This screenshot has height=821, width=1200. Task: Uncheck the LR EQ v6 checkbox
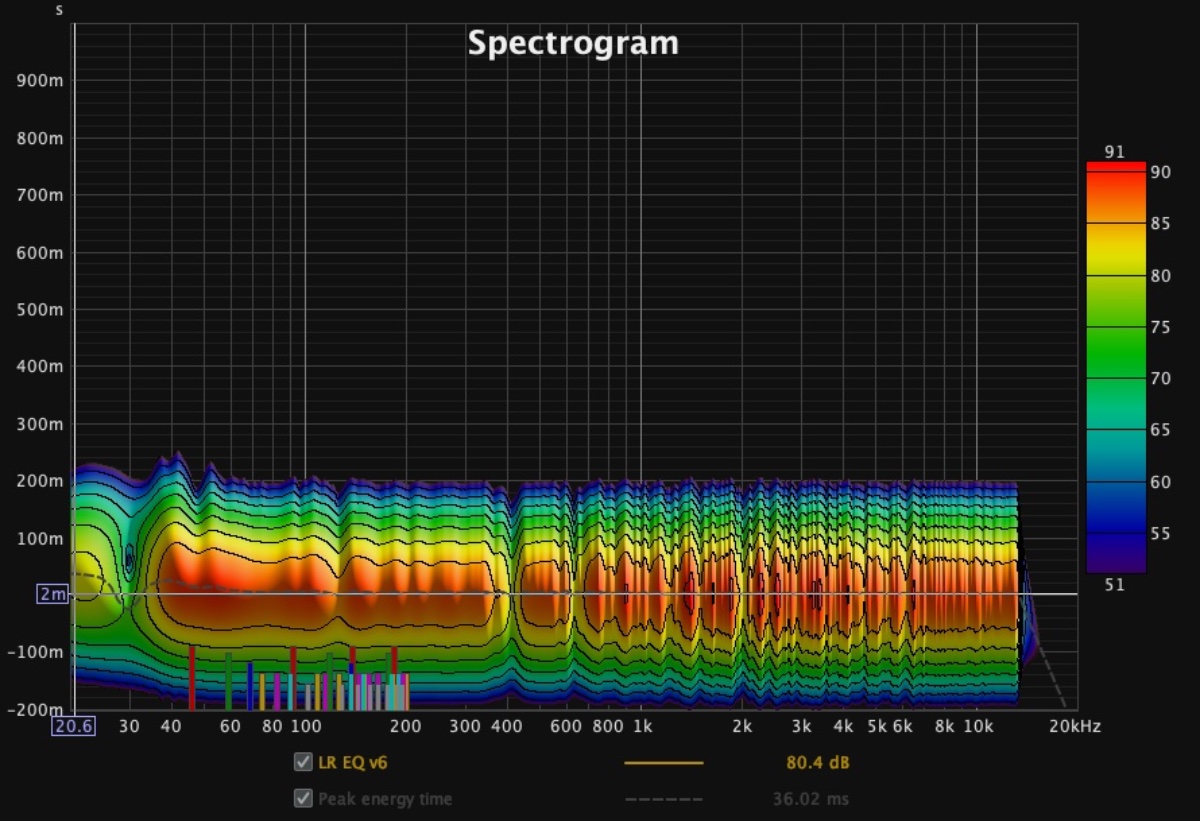pyautogui.click(x=303, y=763)
